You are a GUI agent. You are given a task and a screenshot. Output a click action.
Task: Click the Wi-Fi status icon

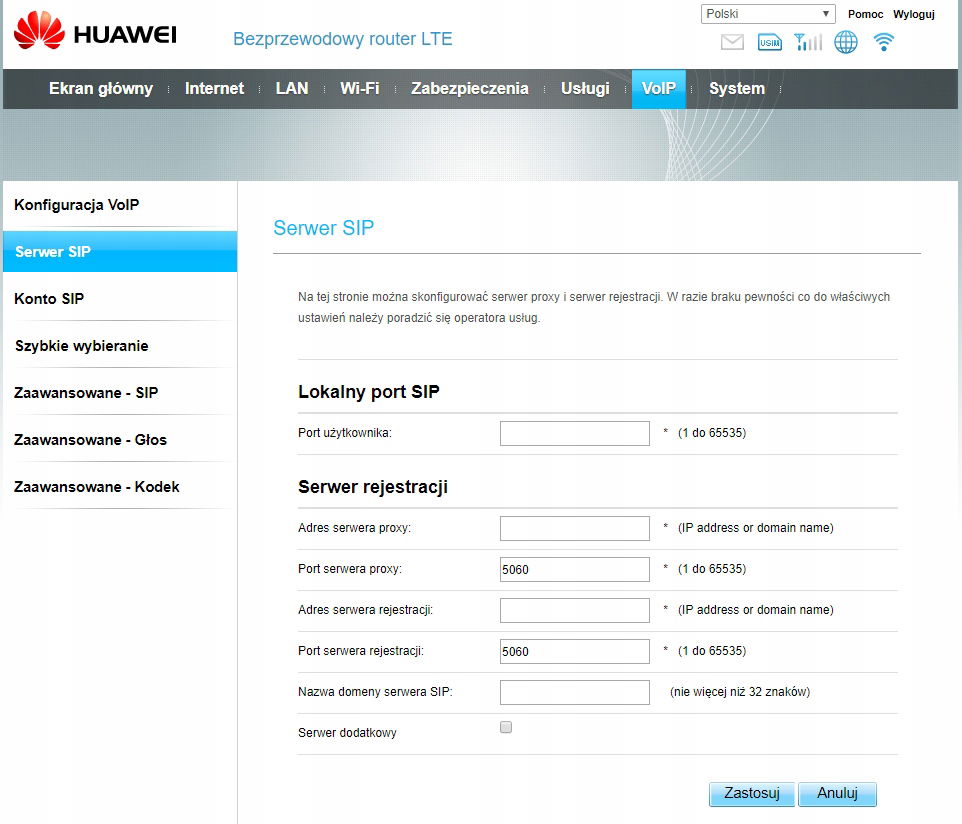pos(883,42)
